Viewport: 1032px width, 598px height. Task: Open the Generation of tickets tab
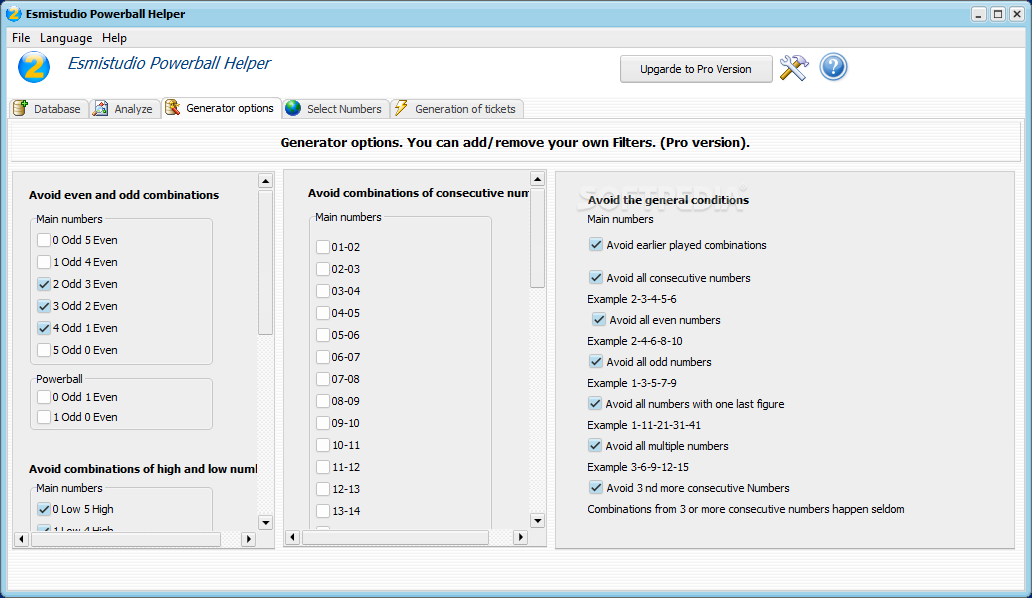tap(457, 109)
